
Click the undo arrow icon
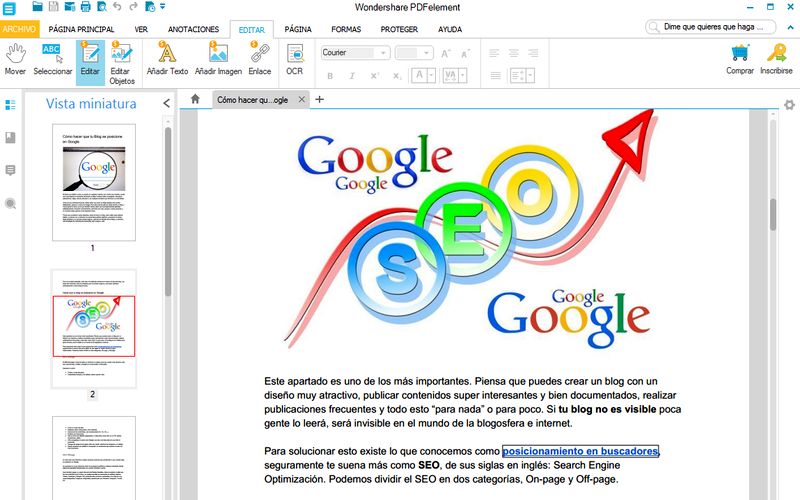click(117, 7)
